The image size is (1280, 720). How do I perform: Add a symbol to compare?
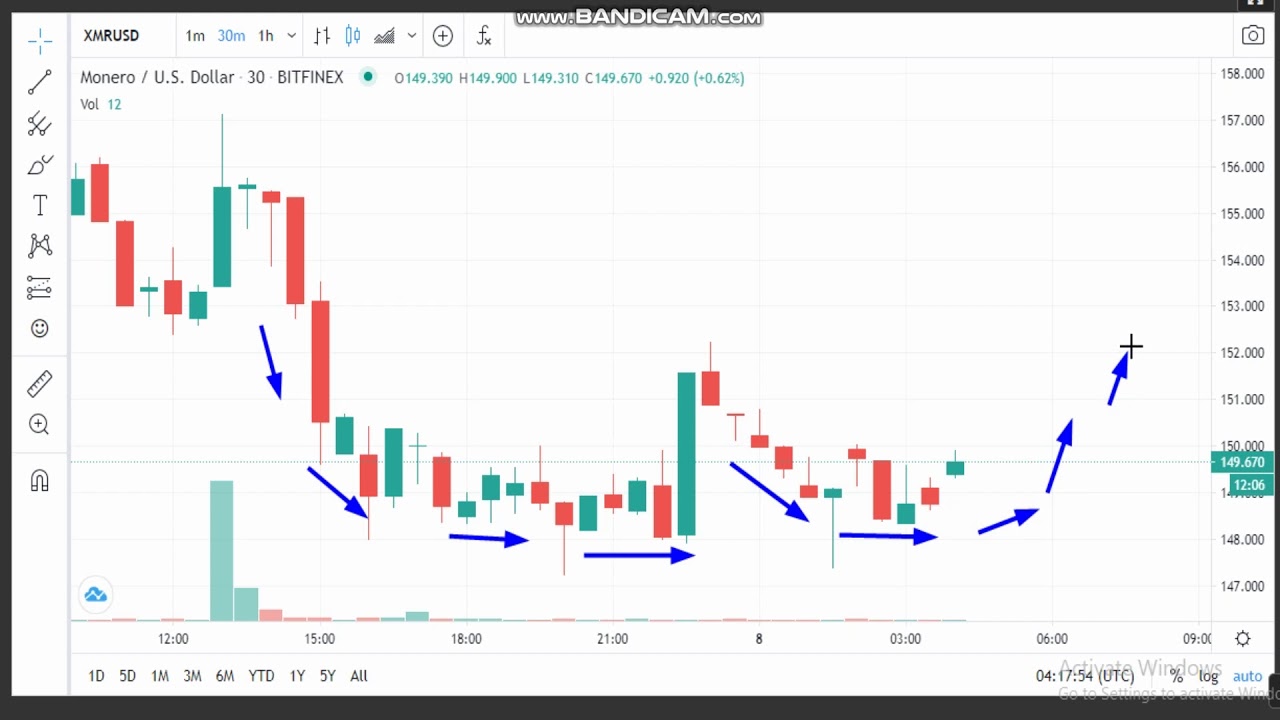point(443,36)
